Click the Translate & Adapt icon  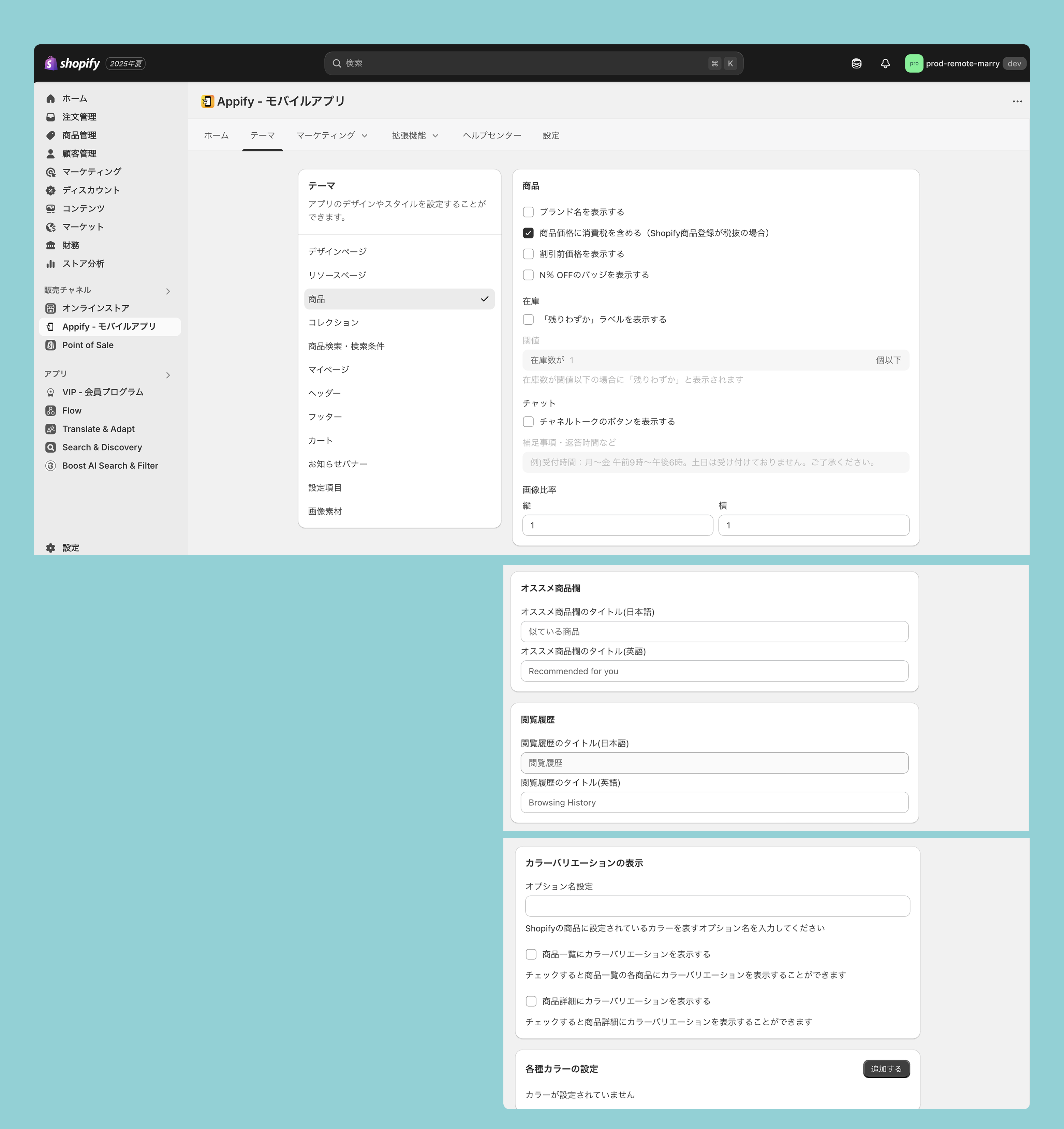(50, 429)
